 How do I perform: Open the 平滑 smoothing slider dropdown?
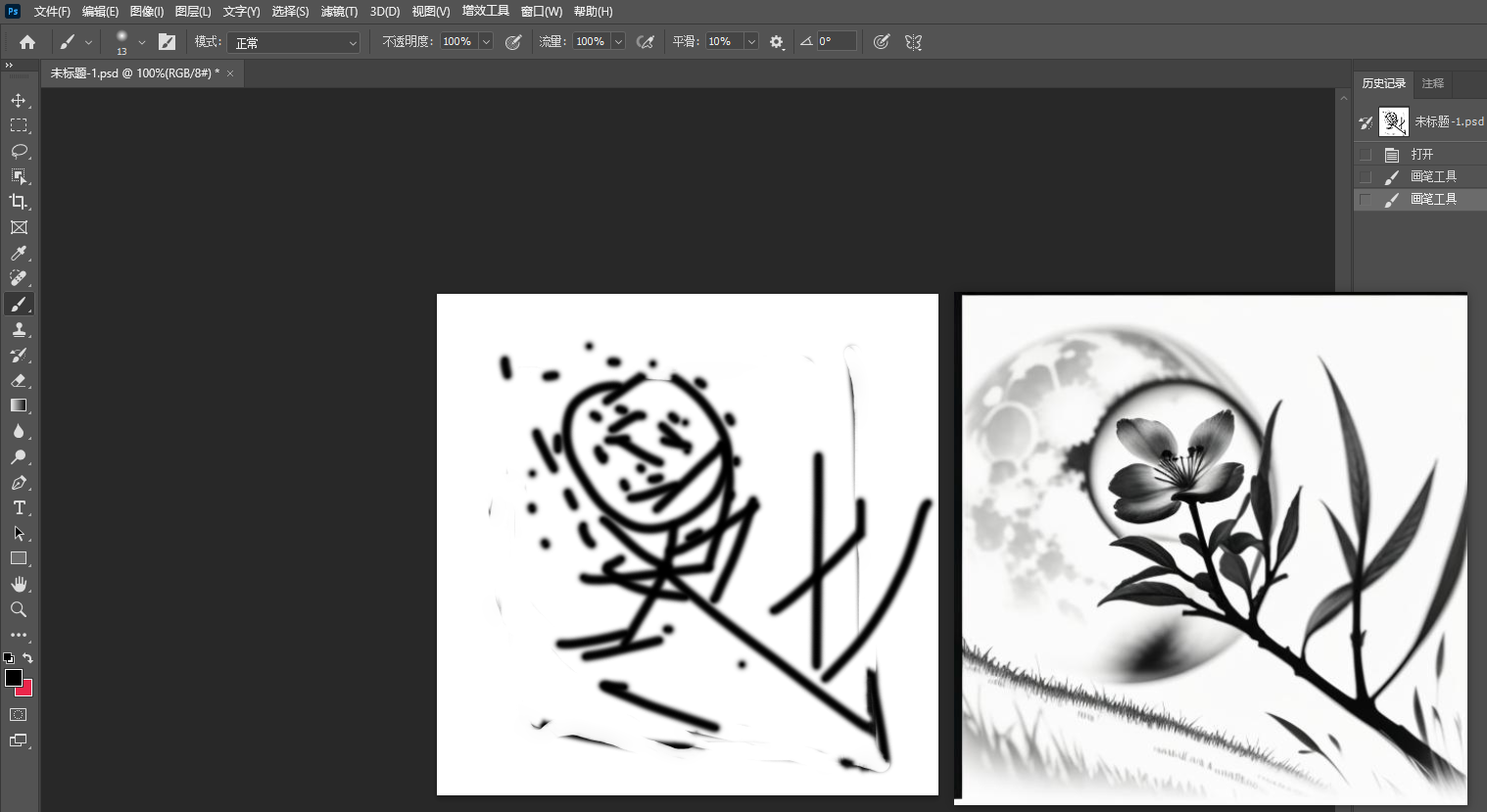(x=751, y=42)
